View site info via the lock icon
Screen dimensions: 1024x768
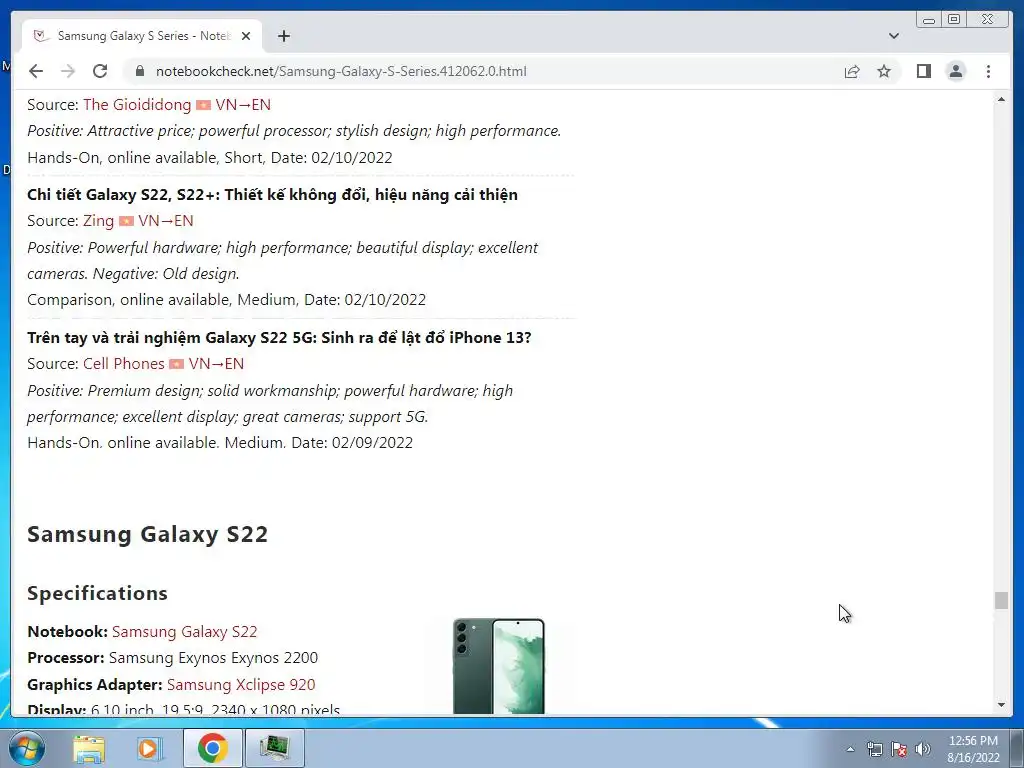coord(139,71)
